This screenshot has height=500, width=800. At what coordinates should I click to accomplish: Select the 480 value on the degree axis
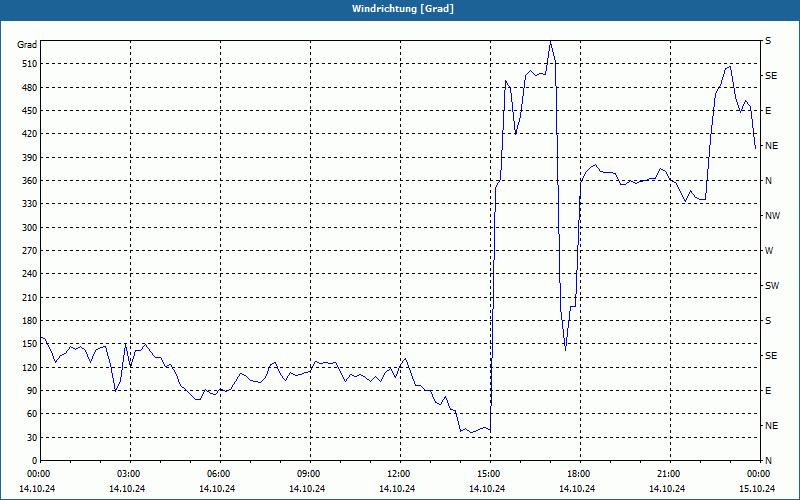point(30,88)
